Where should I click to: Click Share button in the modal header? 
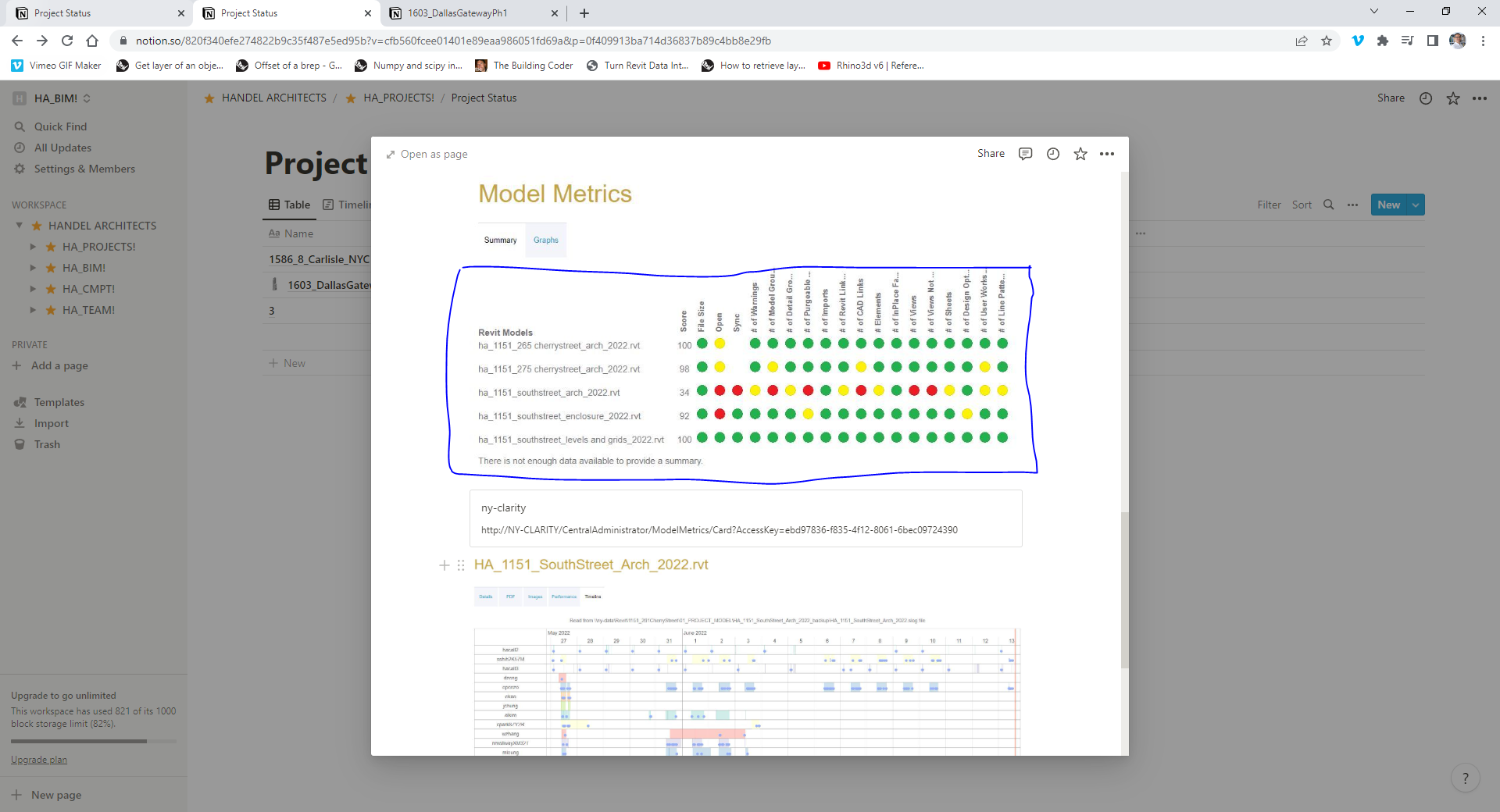991,154
